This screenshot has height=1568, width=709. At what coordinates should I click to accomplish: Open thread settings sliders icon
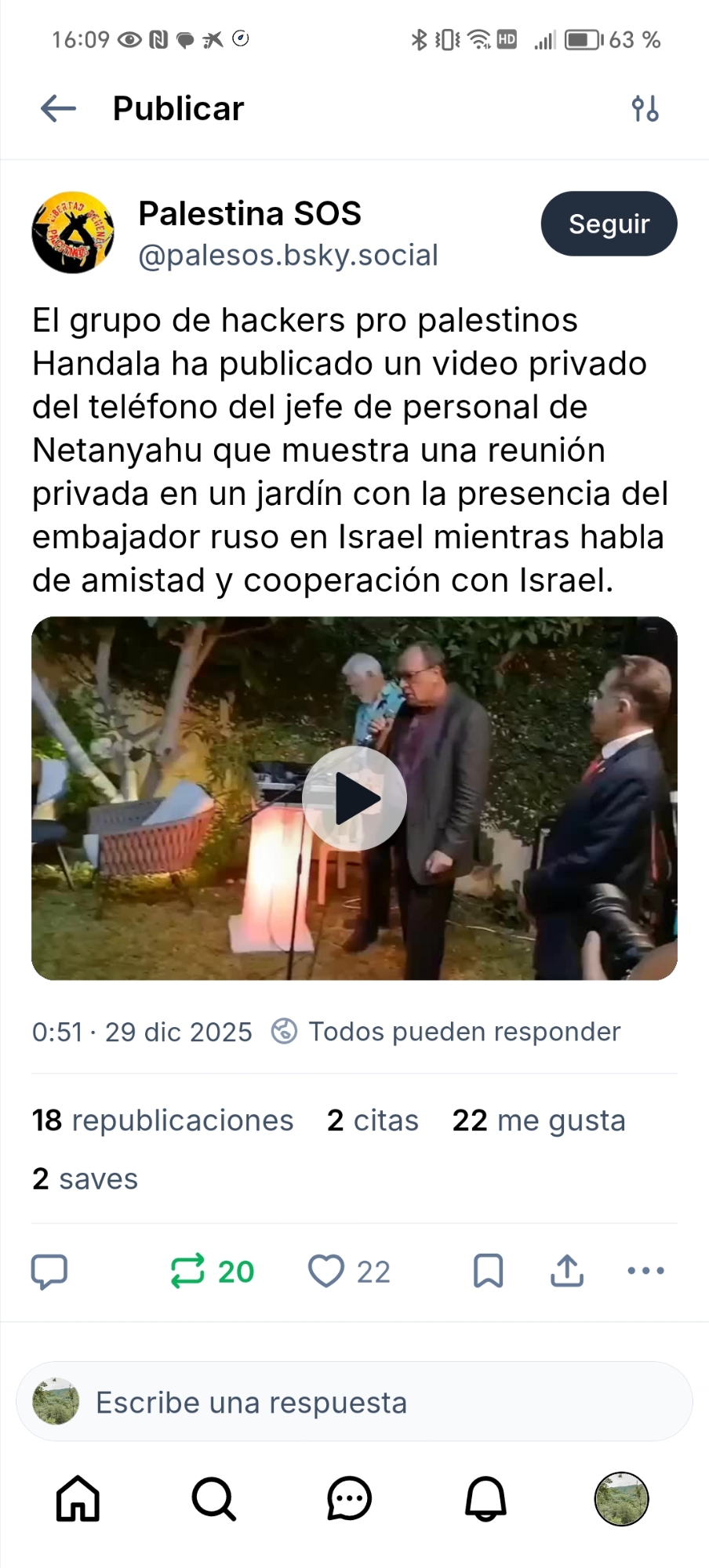[x=645, y=108]
